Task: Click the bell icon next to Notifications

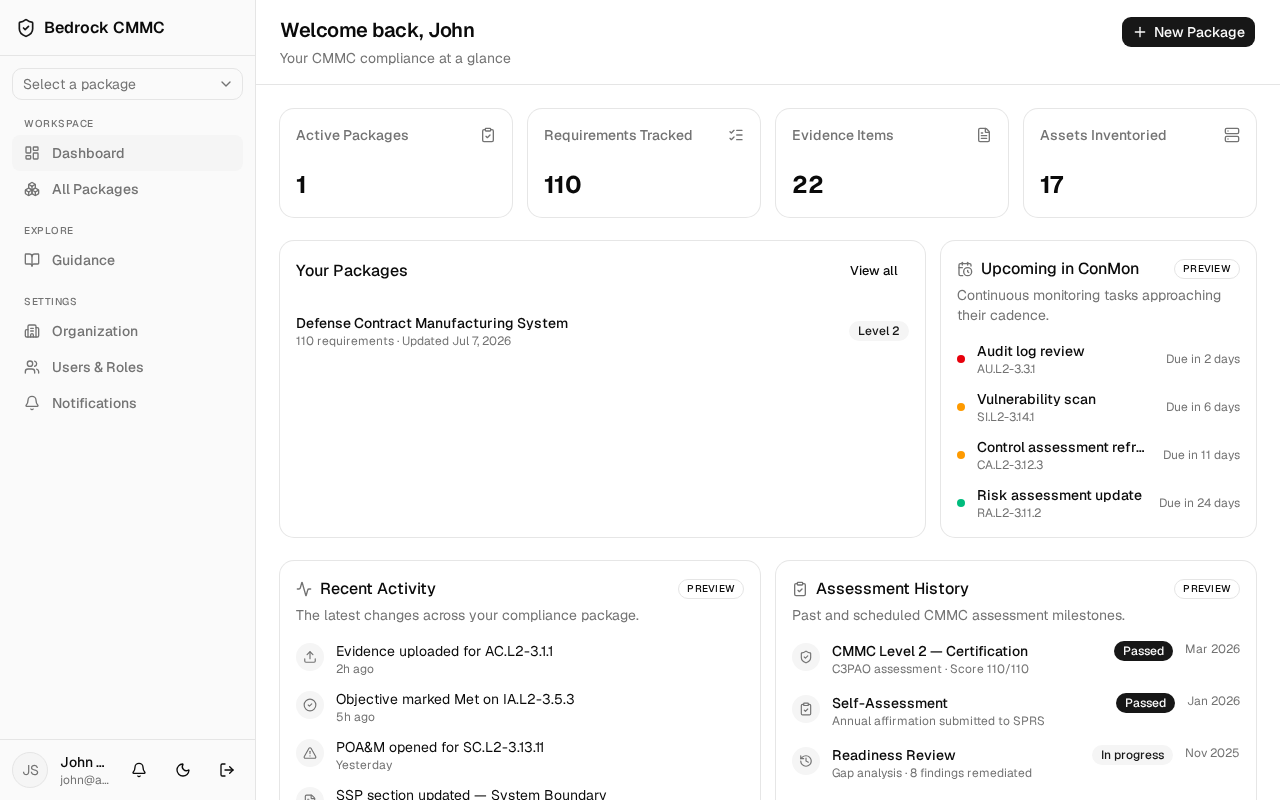Action: coord(32,403)
